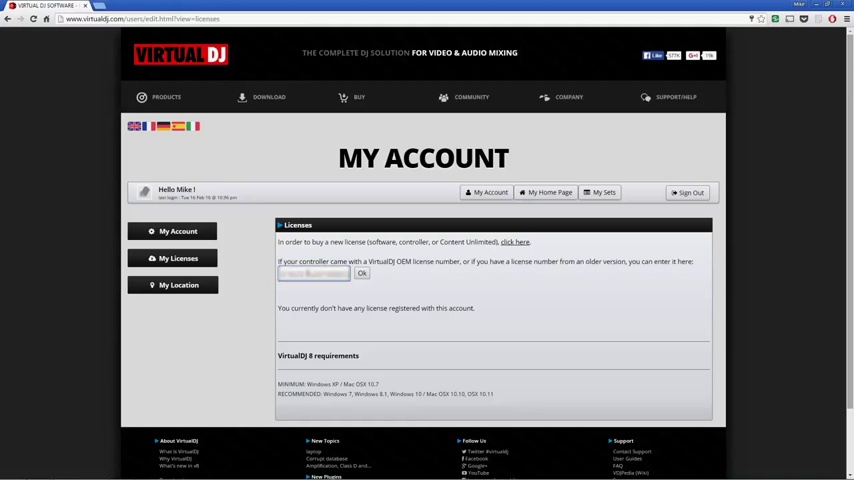This screenshot has width=854, height=480.
Task: Select the Italian flag language
Action: click(x=193, y=126)
